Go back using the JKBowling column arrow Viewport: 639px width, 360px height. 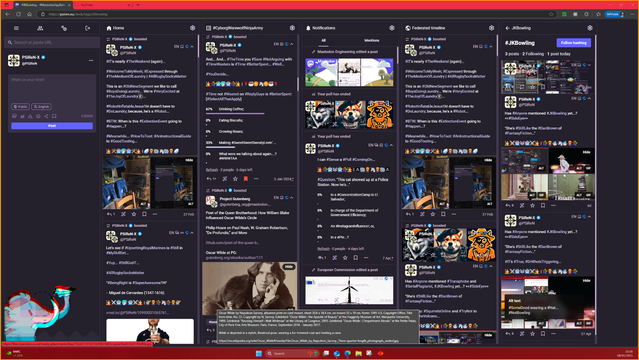tap(507, 28)
